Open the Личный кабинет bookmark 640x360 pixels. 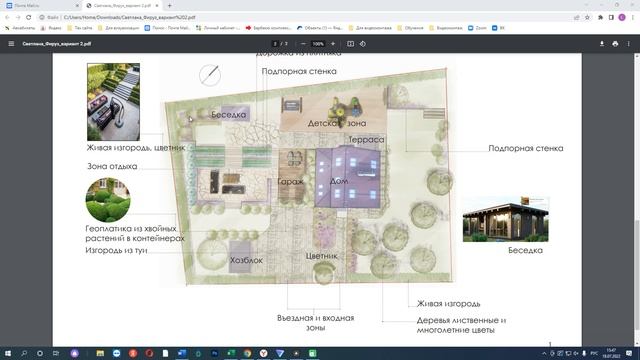217,28
